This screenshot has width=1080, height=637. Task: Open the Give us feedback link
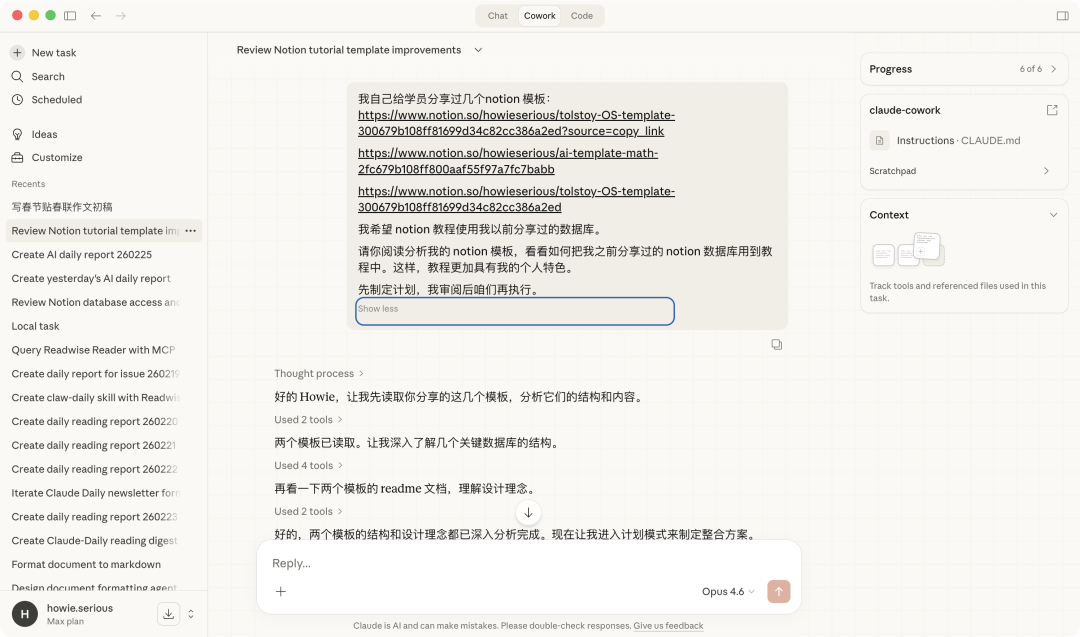pyautogui.click(x=668, y=626)
